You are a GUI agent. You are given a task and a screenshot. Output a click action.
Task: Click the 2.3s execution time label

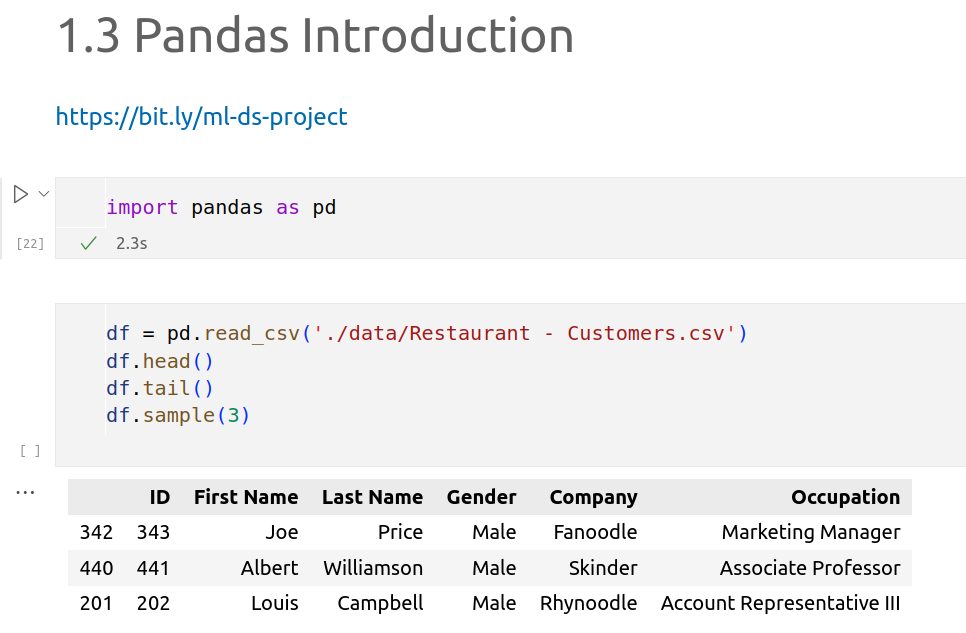pos(131,243)
